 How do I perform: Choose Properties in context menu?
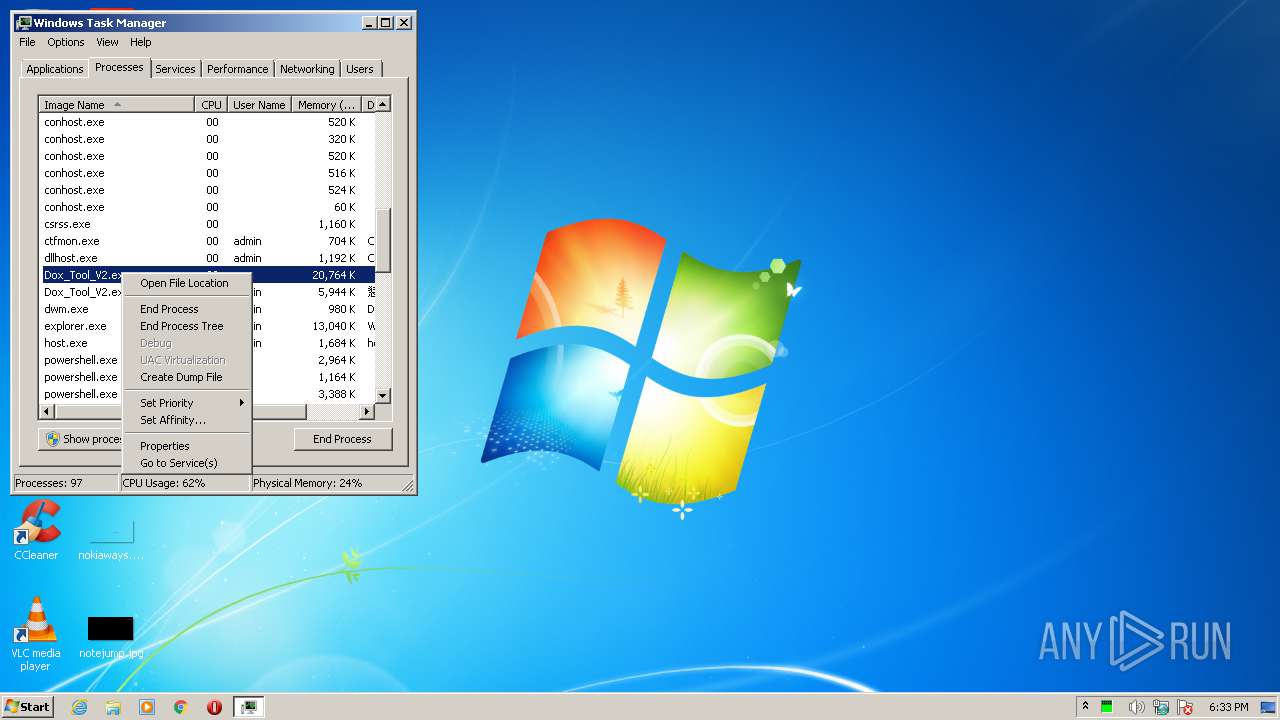[x=186, y=446]
